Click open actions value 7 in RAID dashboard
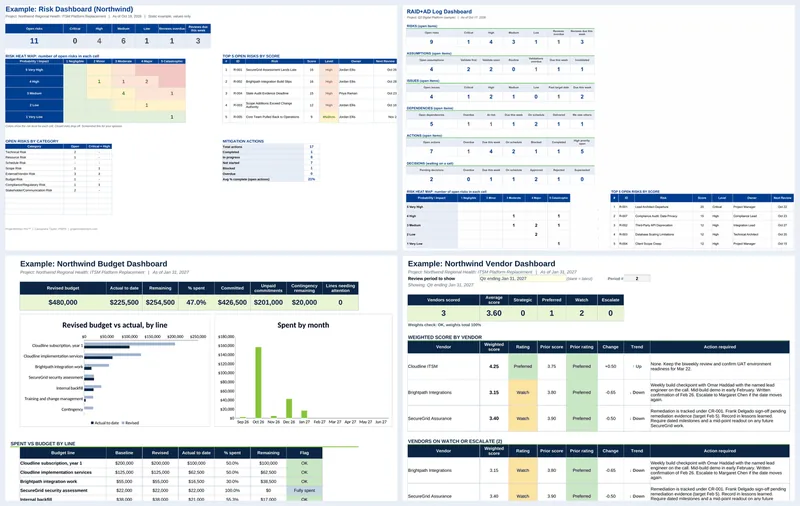800x506 pixels. pyautogui.click(x=431, y=151)
